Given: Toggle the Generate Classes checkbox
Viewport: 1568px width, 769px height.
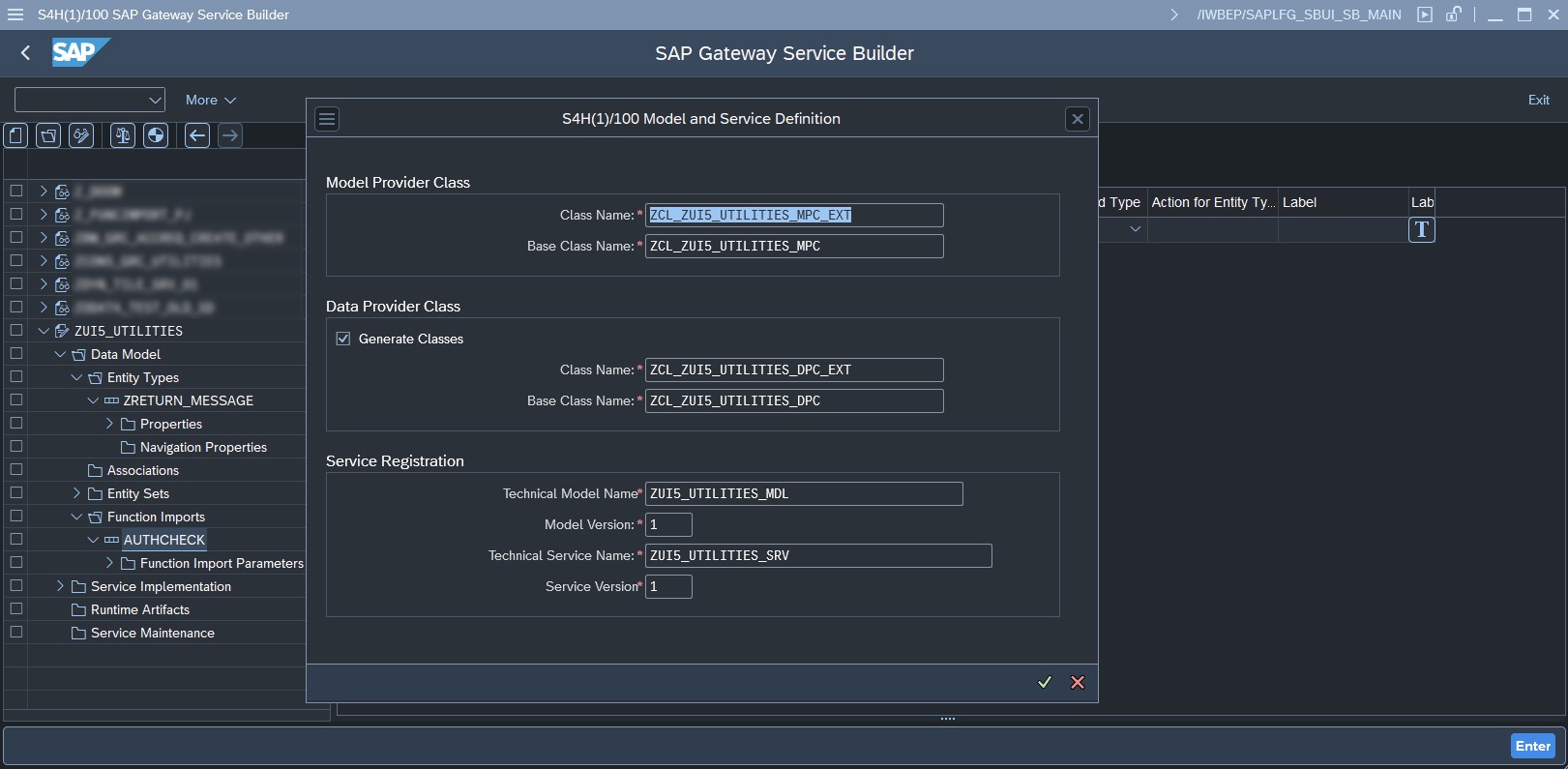Looking at the screenshot, I should click(x=343, y=339).
